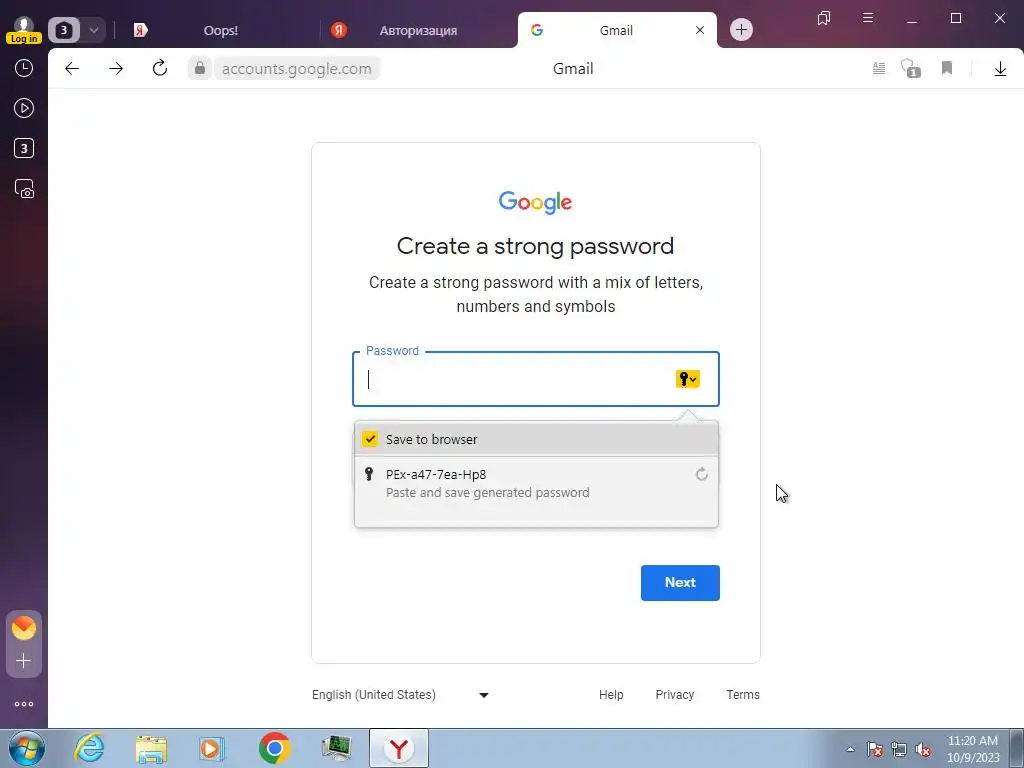Viewport: 1024px width, 768px height.
Task: Expand the tab group dropdown arrow
Action: coord(93,30)
